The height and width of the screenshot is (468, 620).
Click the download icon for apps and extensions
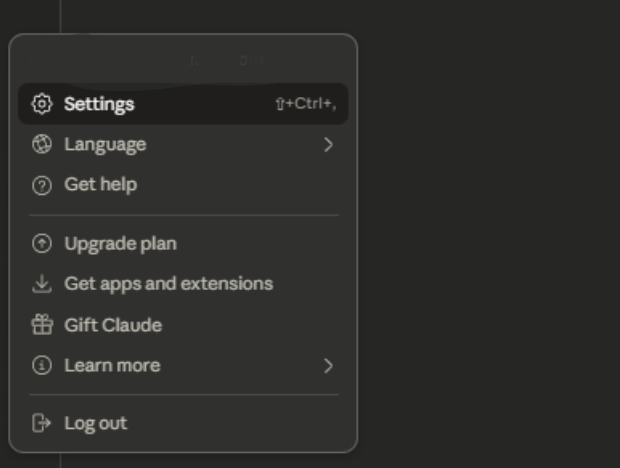41,284
